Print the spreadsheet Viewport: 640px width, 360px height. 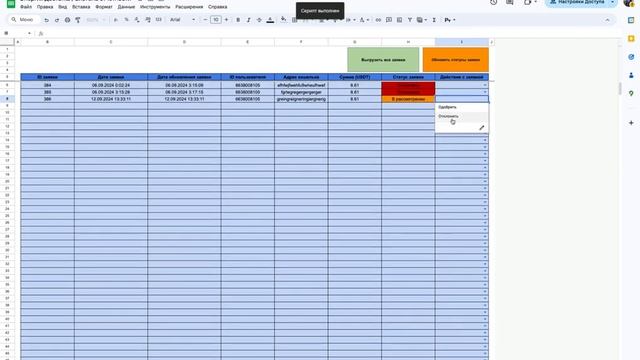67,20
